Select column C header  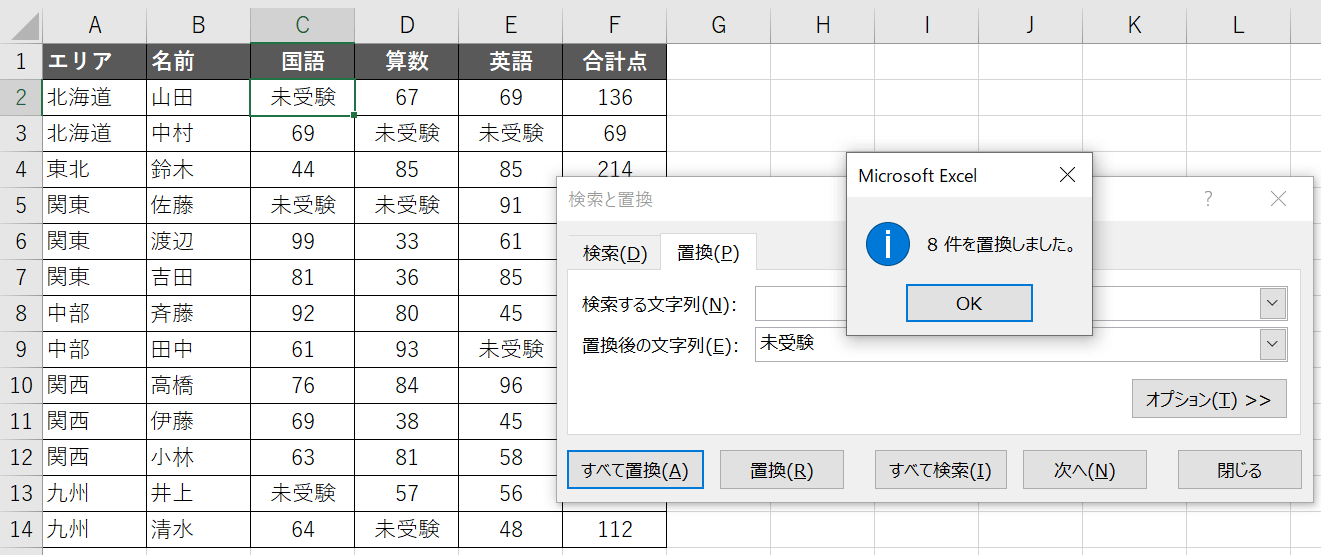[302, 25]
